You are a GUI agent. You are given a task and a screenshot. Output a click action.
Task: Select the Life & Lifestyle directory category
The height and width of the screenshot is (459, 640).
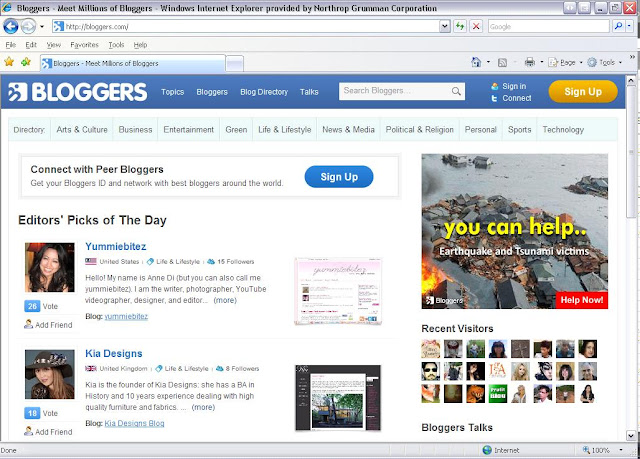tap(284, 130)
